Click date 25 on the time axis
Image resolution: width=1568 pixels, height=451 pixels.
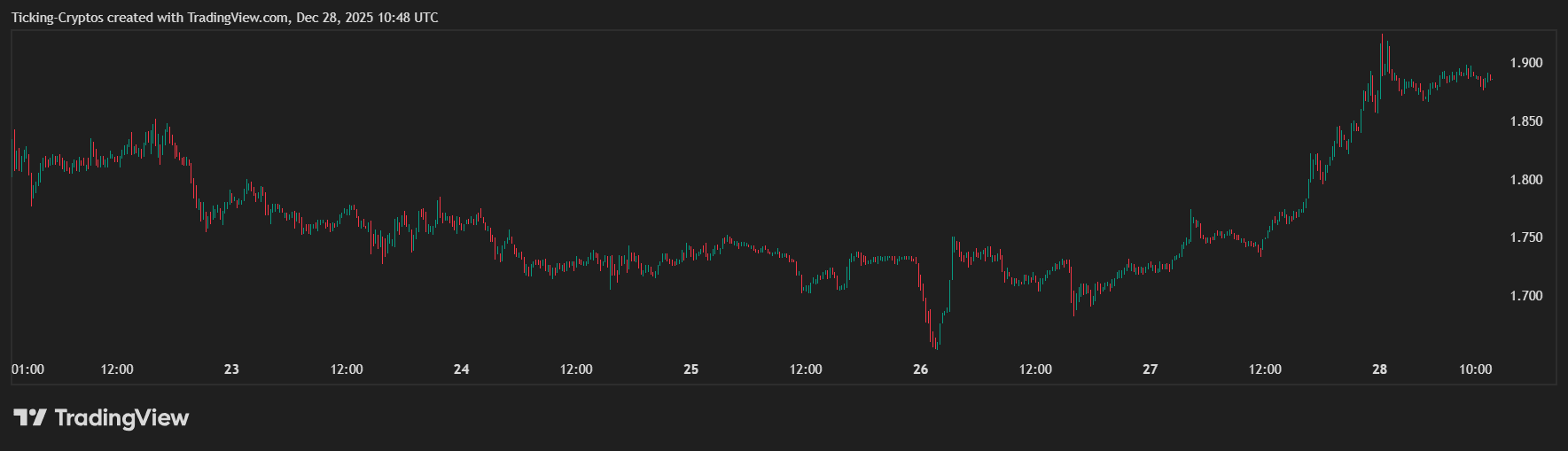[690, 369]
